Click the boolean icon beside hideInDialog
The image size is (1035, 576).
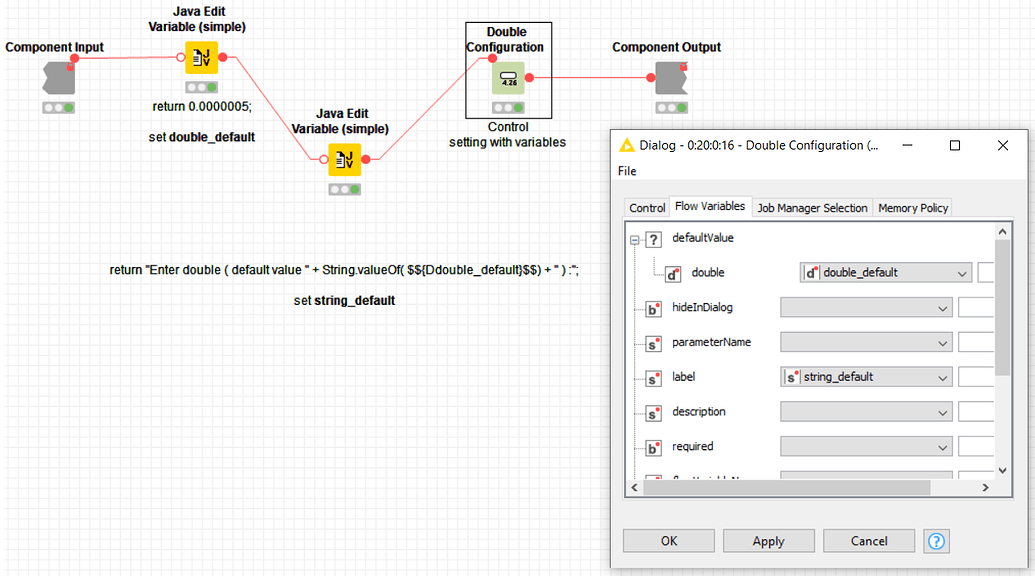652,307
